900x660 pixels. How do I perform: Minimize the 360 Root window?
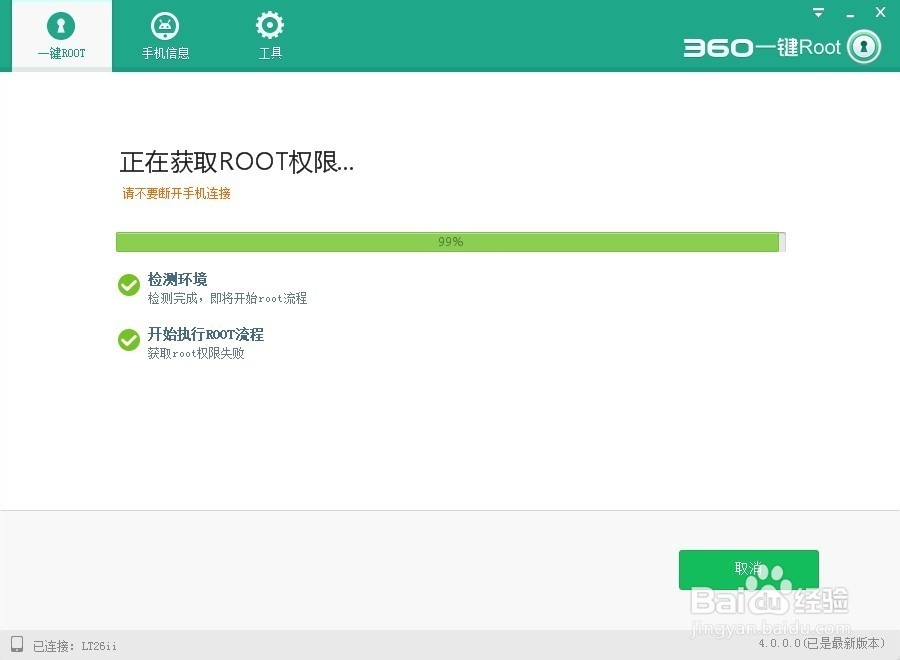coord(850,14)
